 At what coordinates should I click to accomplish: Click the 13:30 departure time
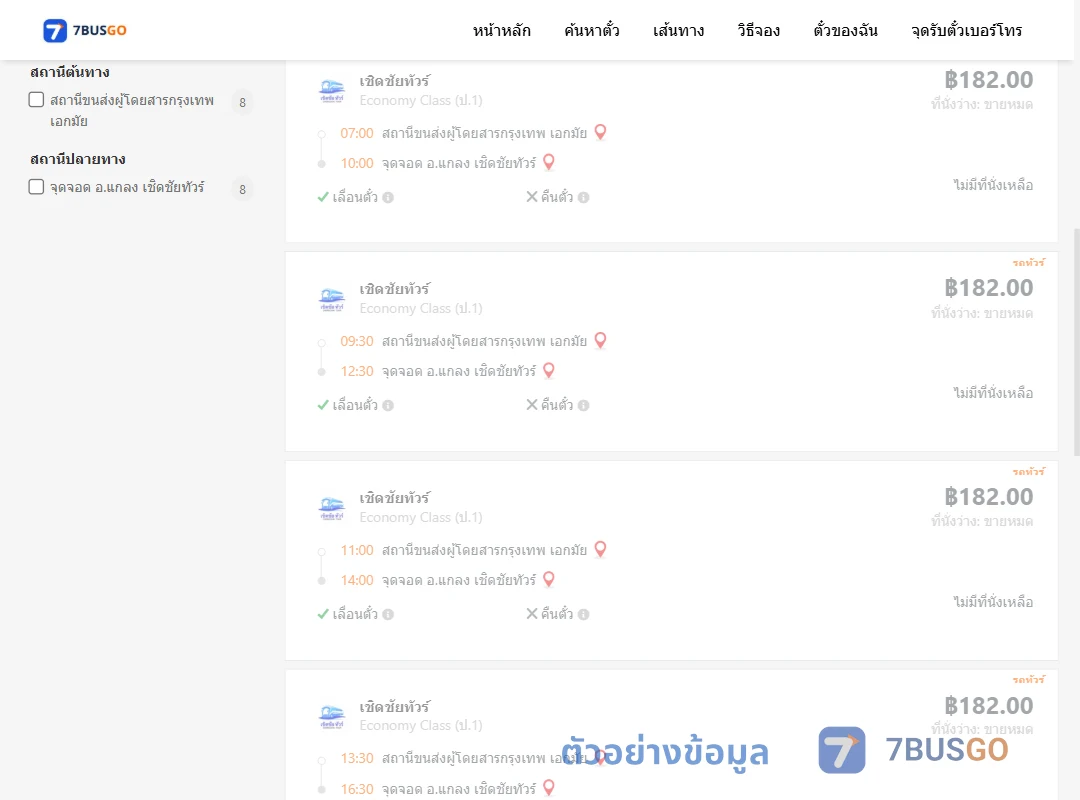pyautogui.click(x=357, y=758)
